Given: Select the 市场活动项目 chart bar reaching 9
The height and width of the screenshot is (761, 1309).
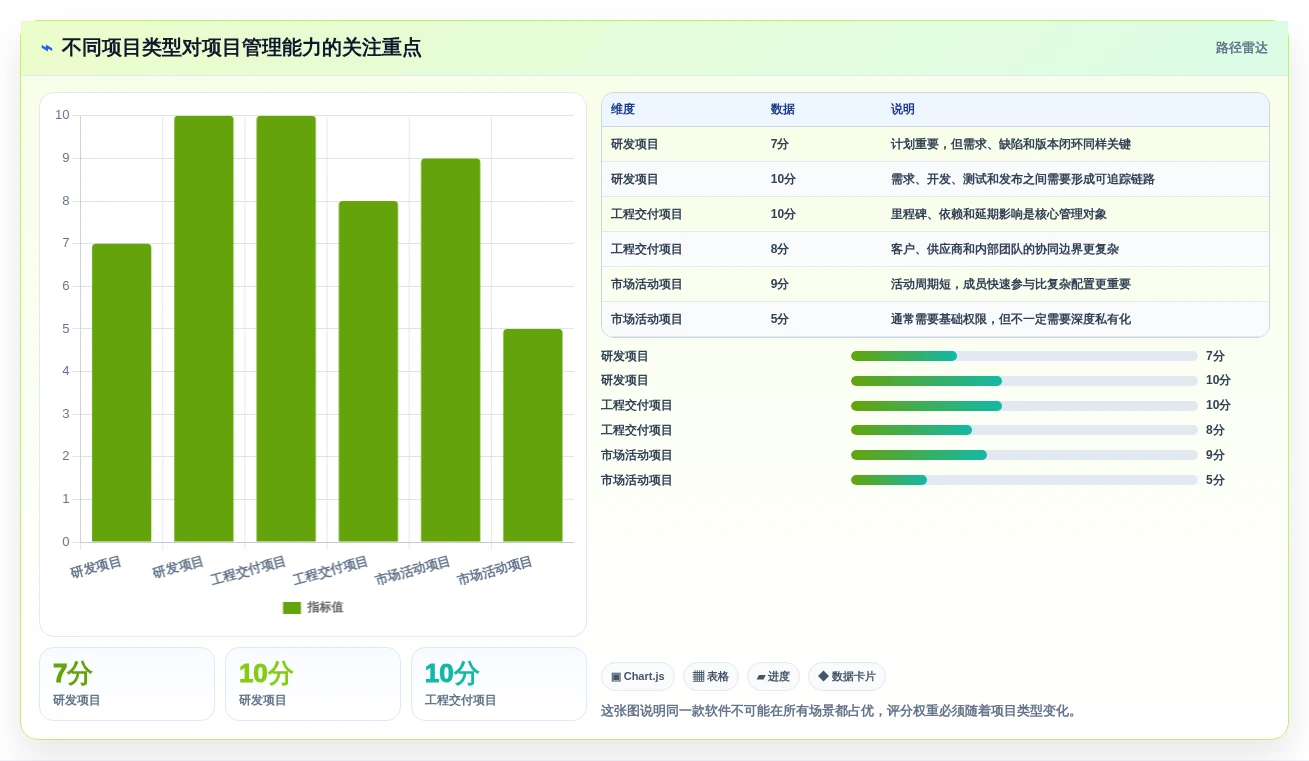Looking at the screenshot, I should click(450, 350).
